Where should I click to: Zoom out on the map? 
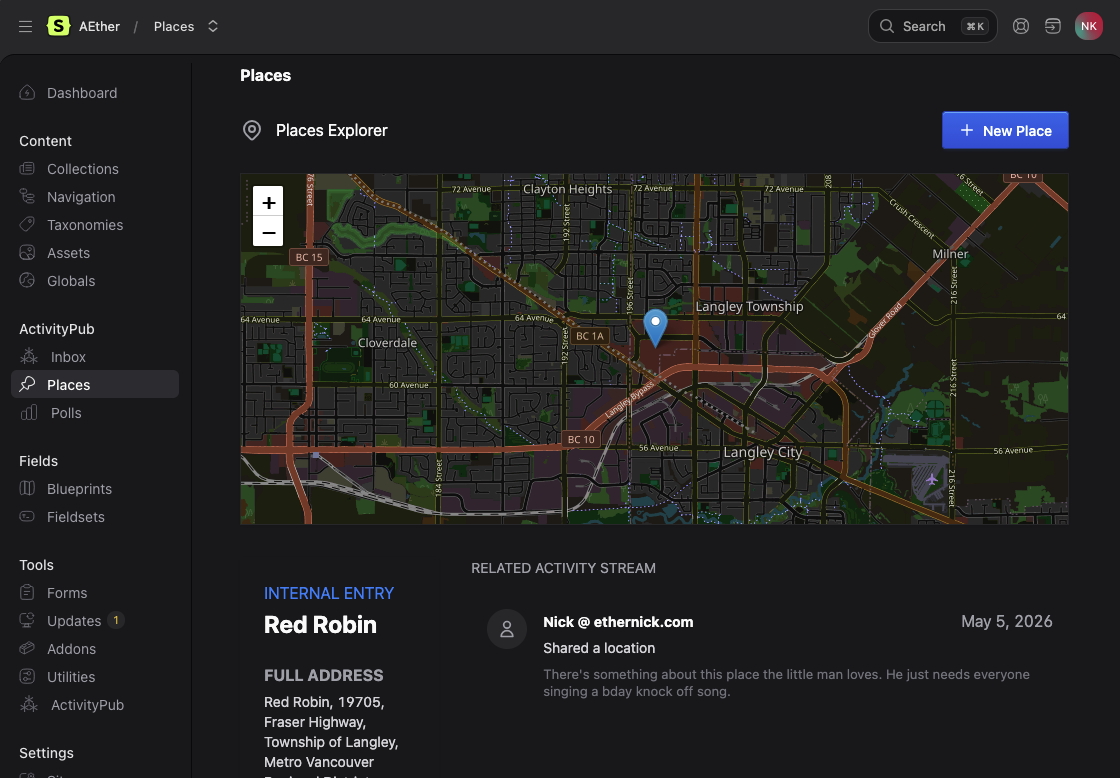[x=269, y=232]
